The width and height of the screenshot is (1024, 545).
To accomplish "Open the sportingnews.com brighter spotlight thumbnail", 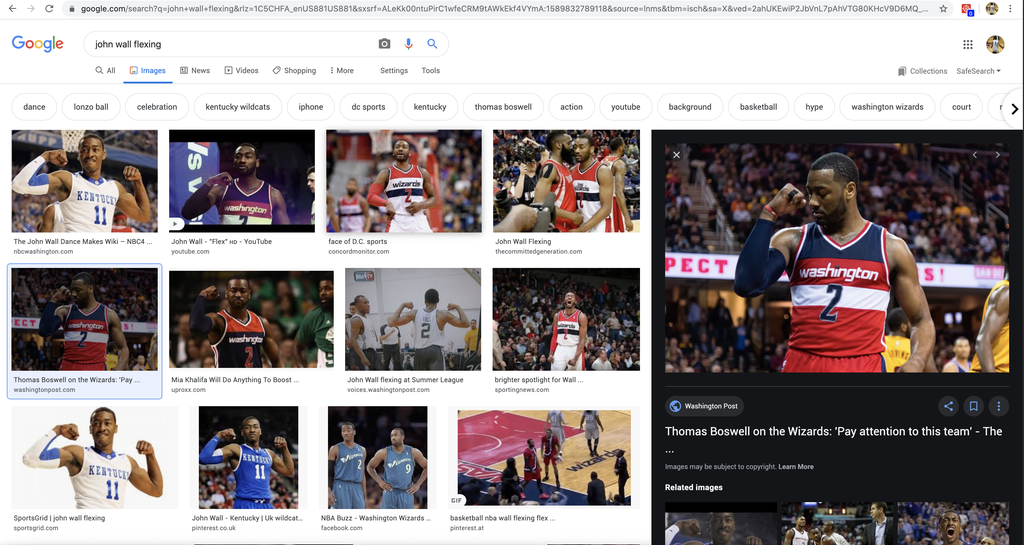I will [x=566, y=319].
